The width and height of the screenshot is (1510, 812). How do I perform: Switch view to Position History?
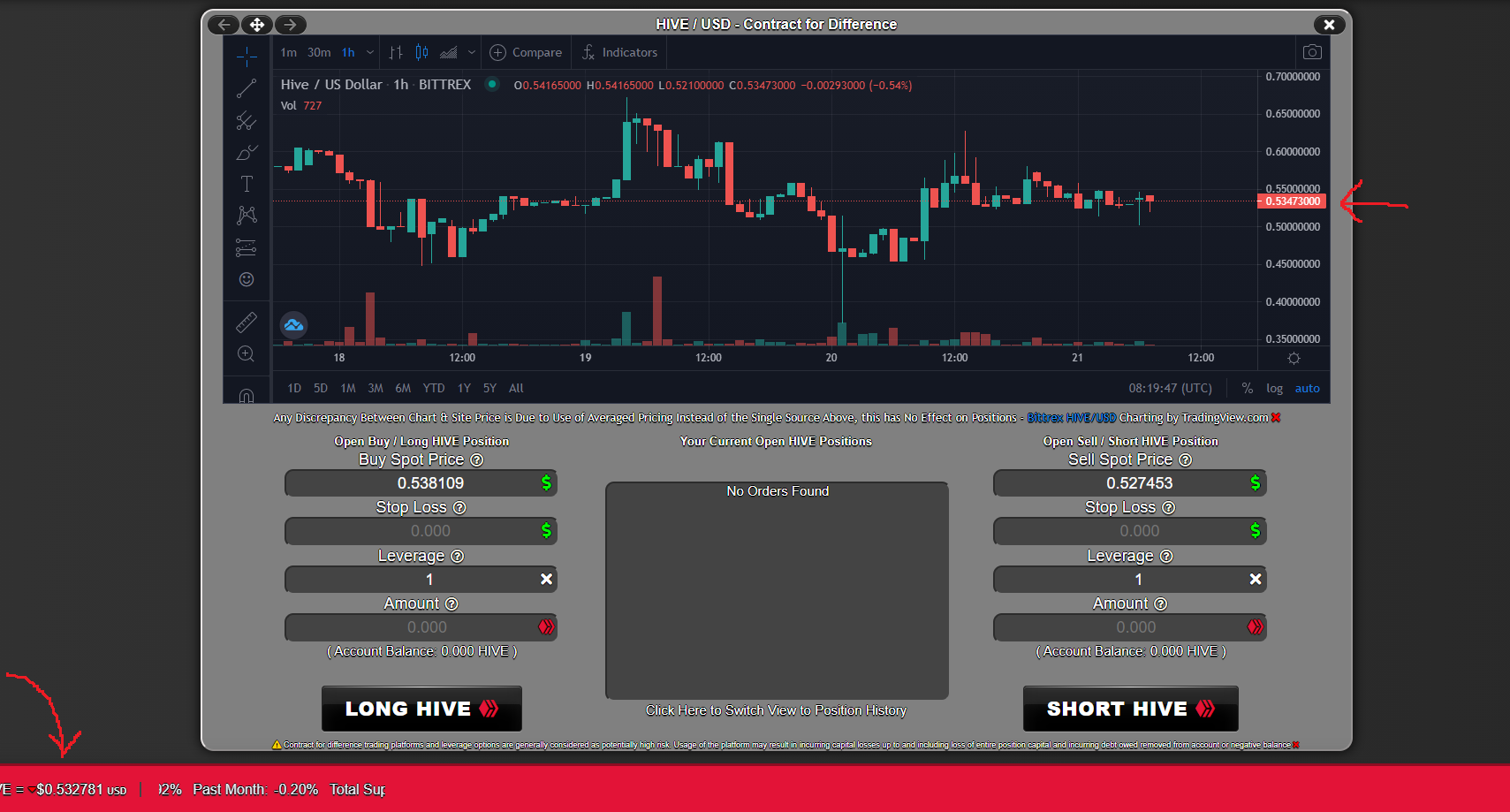pos(776,710)
